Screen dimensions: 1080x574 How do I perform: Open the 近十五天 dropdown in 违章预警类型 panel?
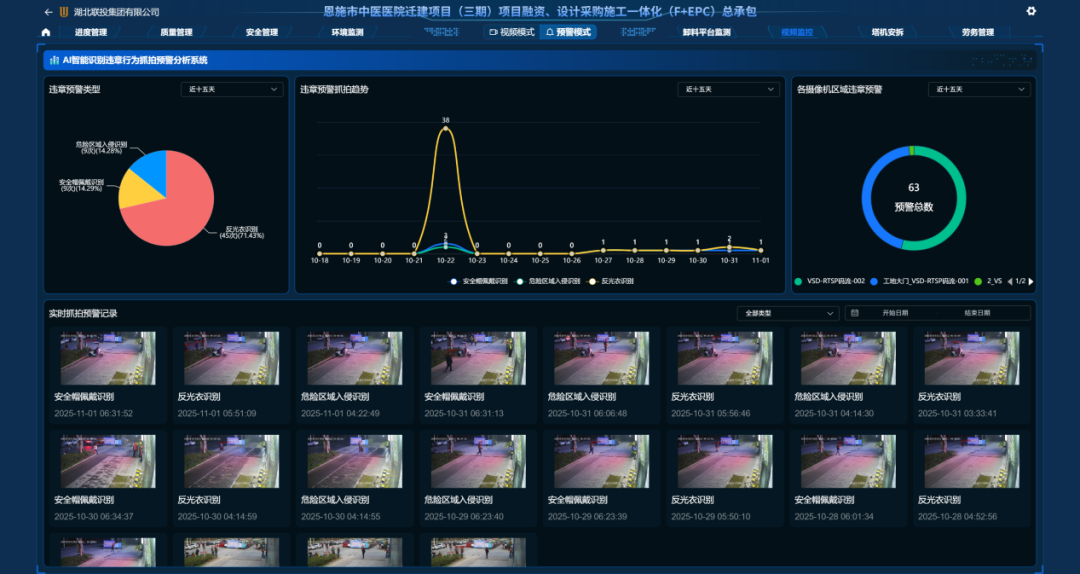tap(231, 89)
